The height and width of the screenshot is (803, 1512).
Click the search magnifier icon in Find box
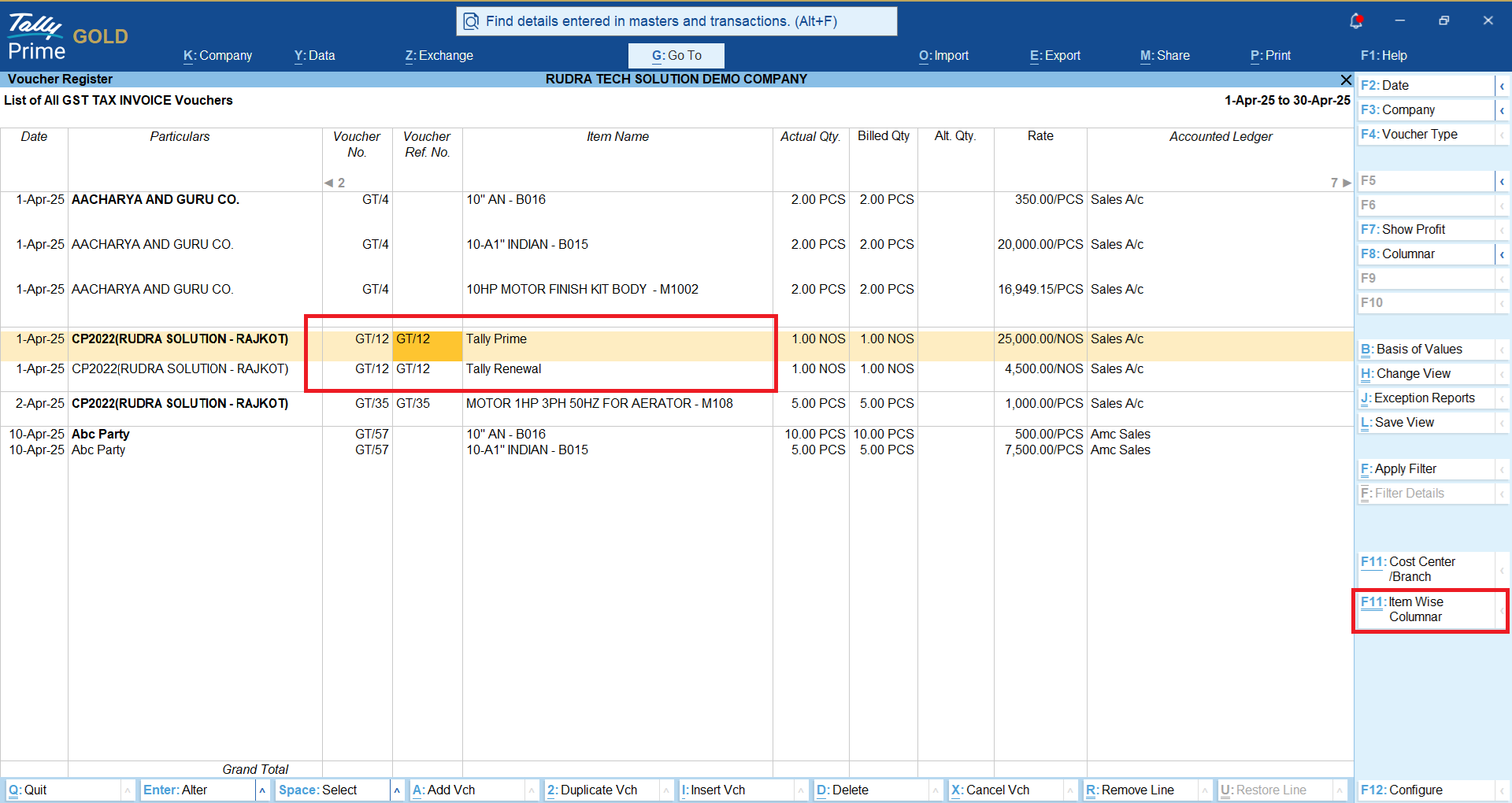471,21
